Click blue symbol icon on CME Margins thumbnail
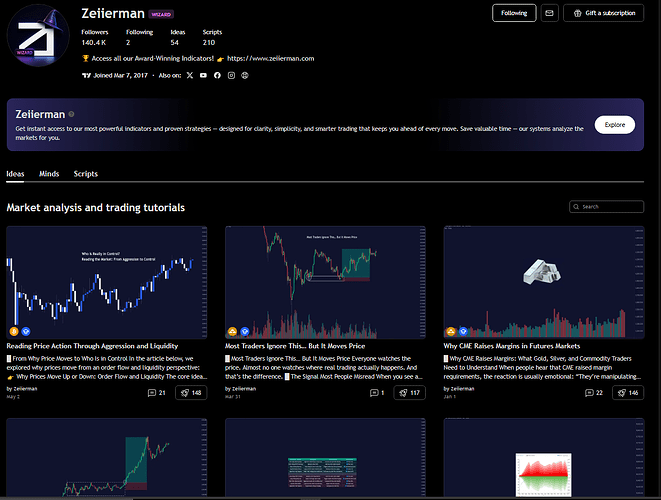The height and width of the screenshot is (500, 661). (x=463, y=331)
